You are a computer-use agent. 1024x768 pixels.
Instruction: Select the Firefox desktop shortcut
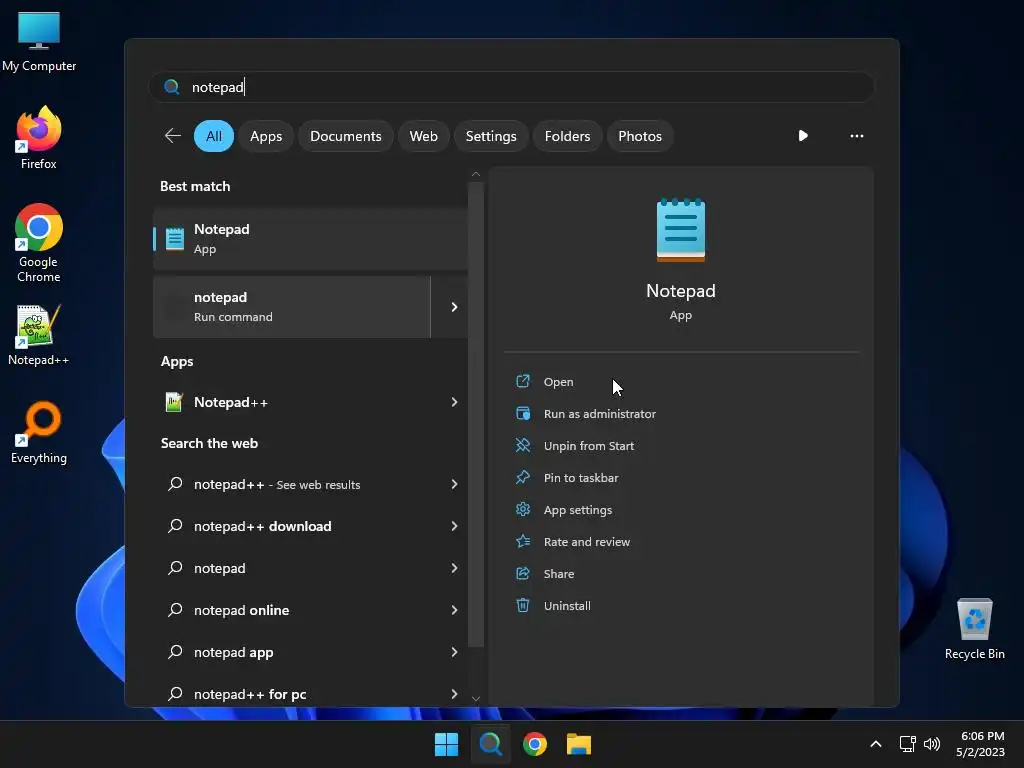pos(39,138)
